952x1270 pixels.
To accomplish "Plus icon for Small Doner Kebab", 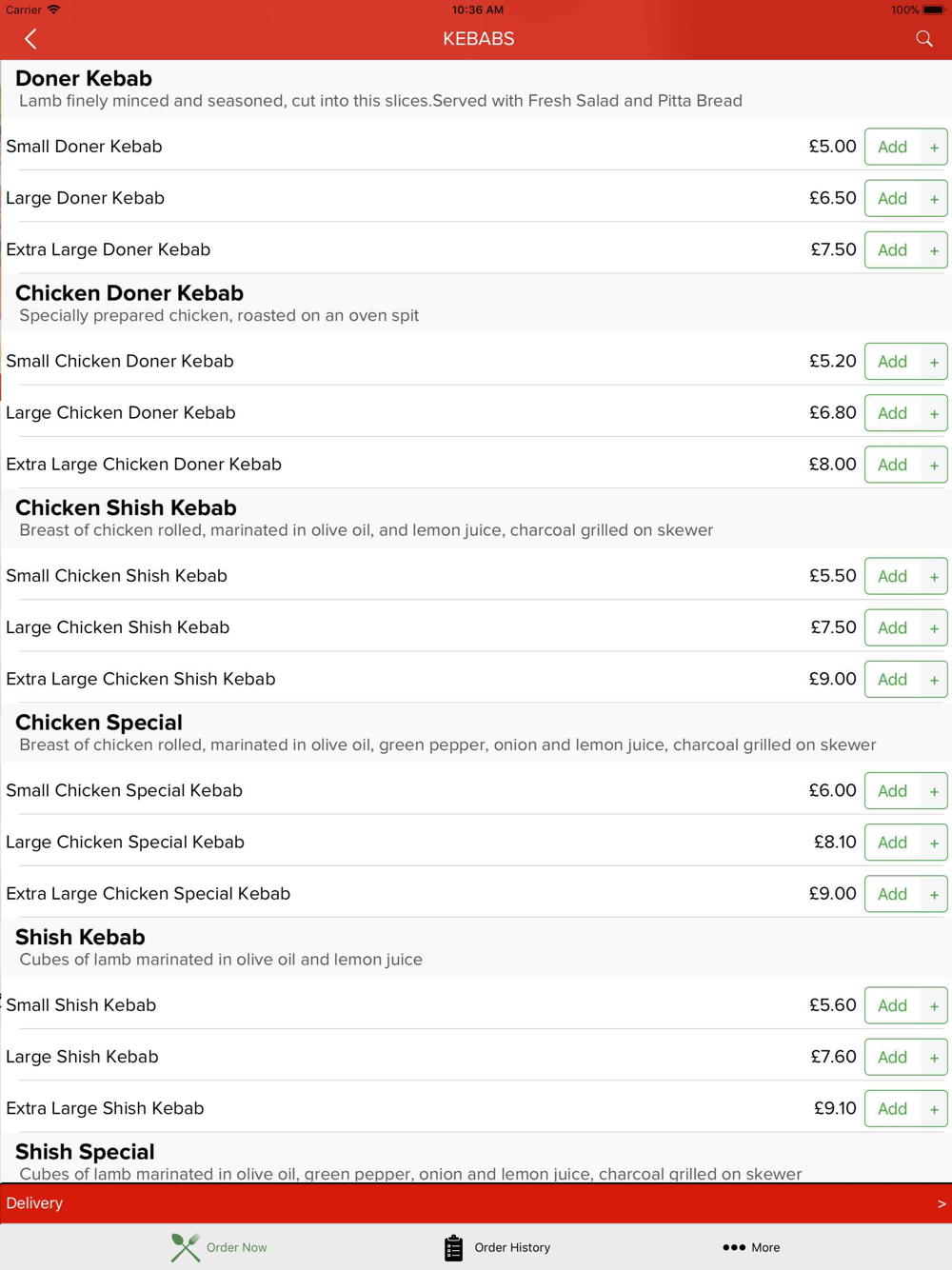I will pyautogui.click(x=934, y=148).
